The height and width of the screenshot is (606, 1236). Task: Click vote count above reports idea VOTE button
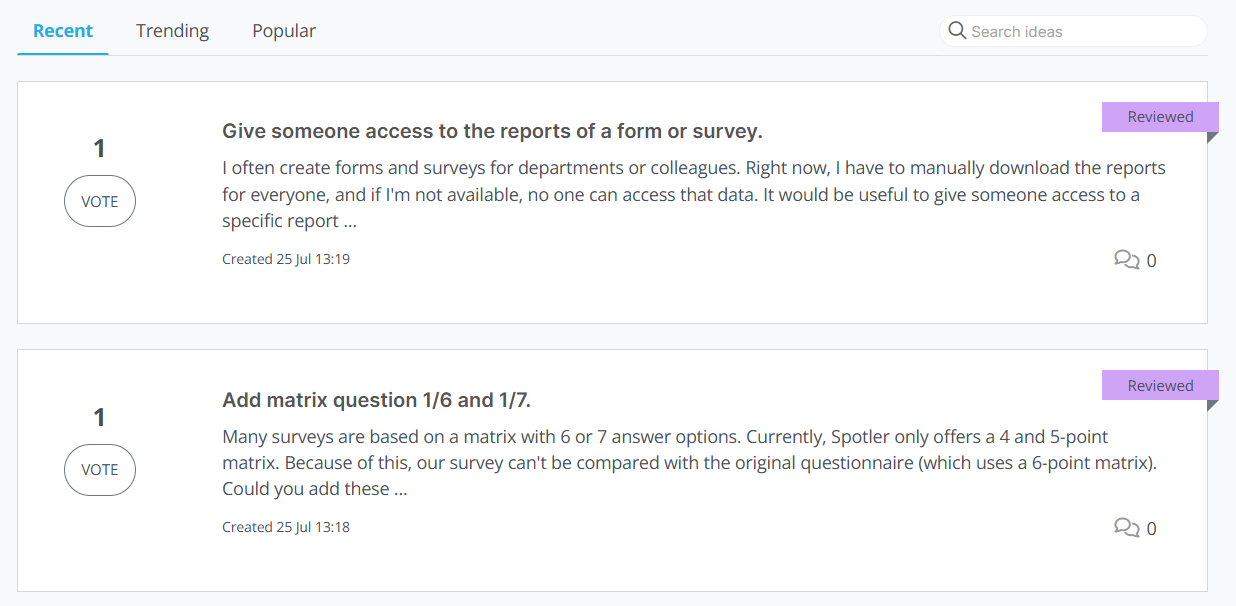[x=99, y=149]
